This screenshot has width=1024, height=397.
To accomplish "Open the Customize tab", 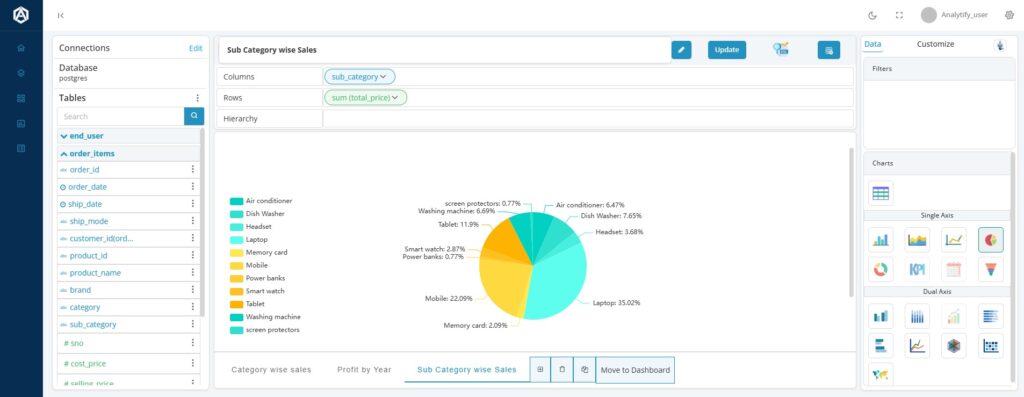I will [935, 44].
